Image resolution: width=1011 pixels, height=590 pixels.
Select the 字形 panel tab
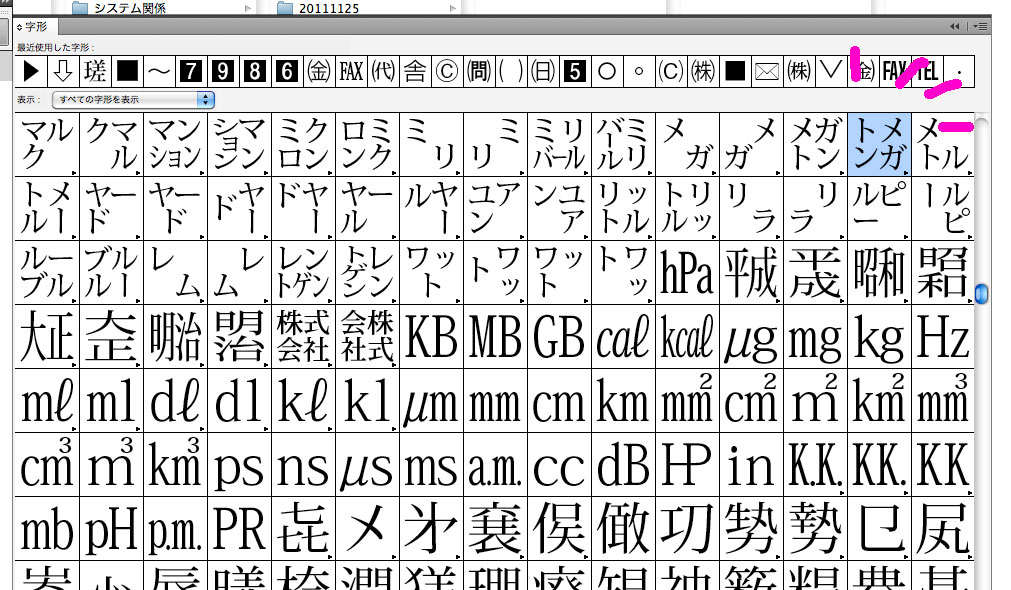[x=35, y=27]
